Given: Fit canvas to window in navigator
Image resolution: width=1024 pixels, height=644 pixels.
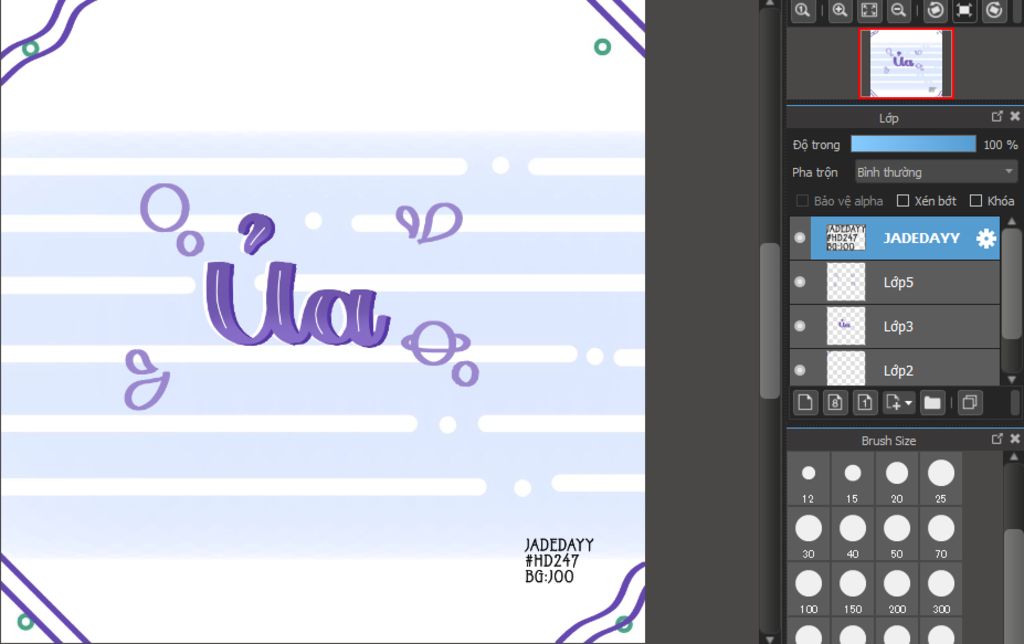Looking at the screenshot, I should tap(869, 10).
